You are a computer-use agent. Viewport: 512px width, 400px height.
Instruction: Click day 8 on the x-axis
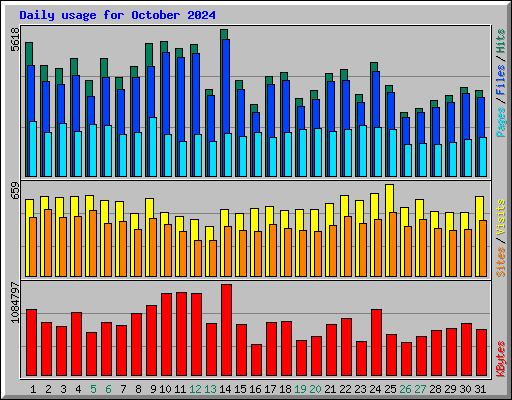coord(138,389)
